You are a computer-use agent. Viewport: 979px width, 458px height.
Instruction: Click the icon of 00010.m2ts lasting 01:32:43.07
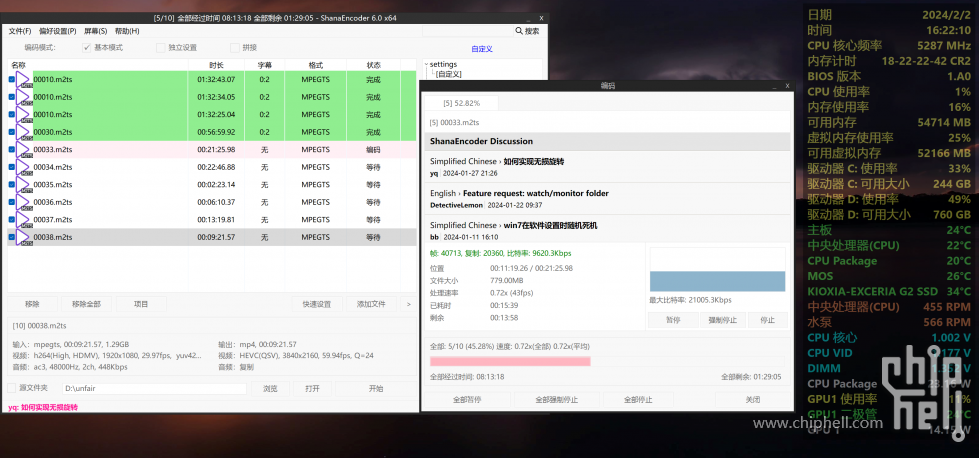click(24, 80)
